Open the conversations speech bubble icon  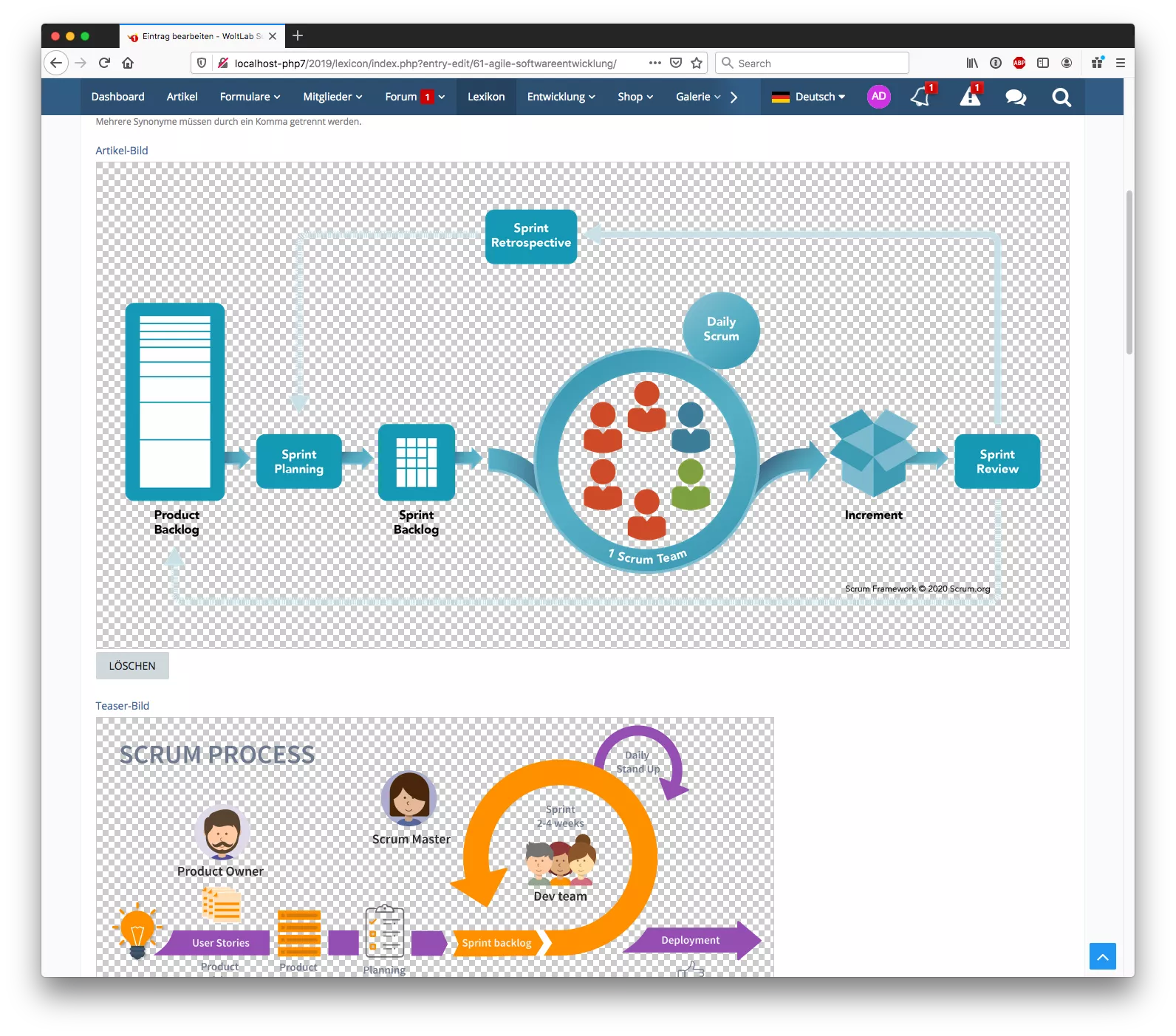1016,97
